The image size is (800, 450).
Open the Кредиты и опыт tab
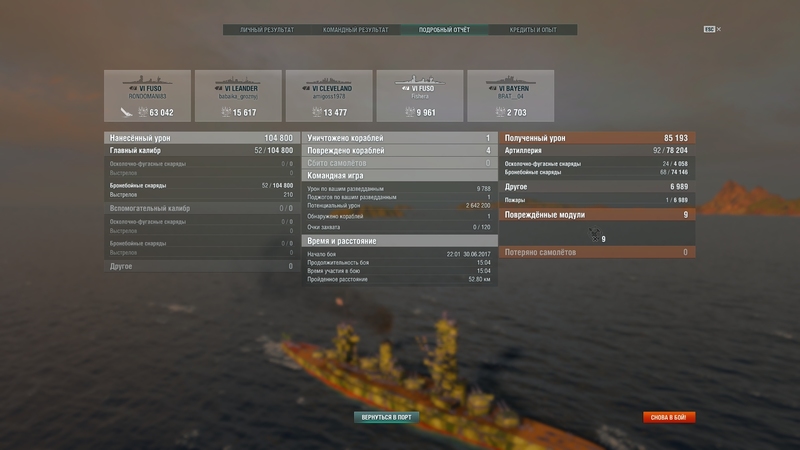pyautogui.click(x=533, y=30)
